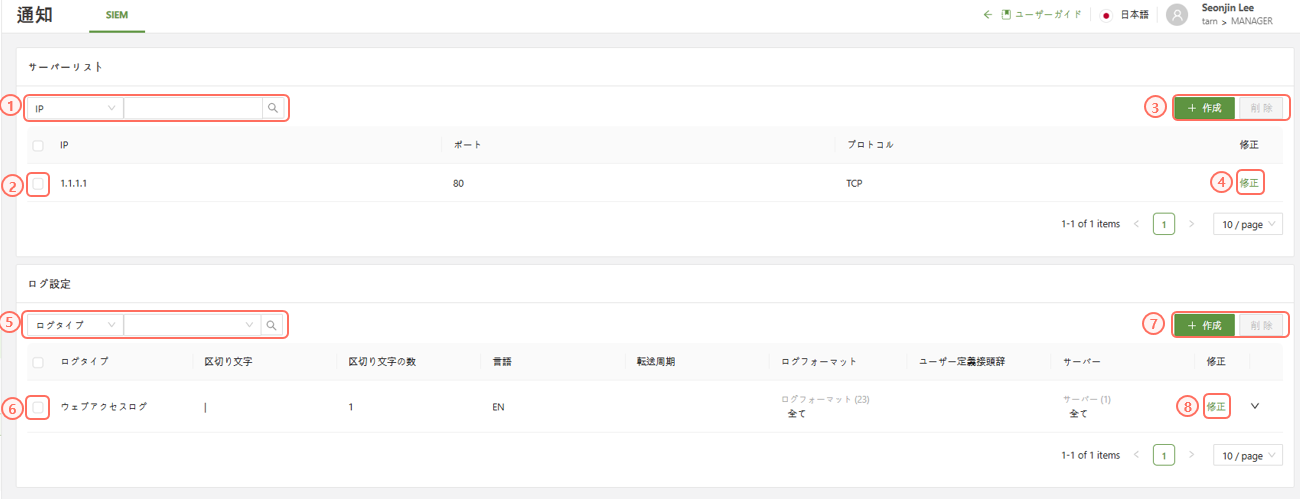
Task: Toggle select-all checkbox in the server list header
Action: click(x=38, y=145)
